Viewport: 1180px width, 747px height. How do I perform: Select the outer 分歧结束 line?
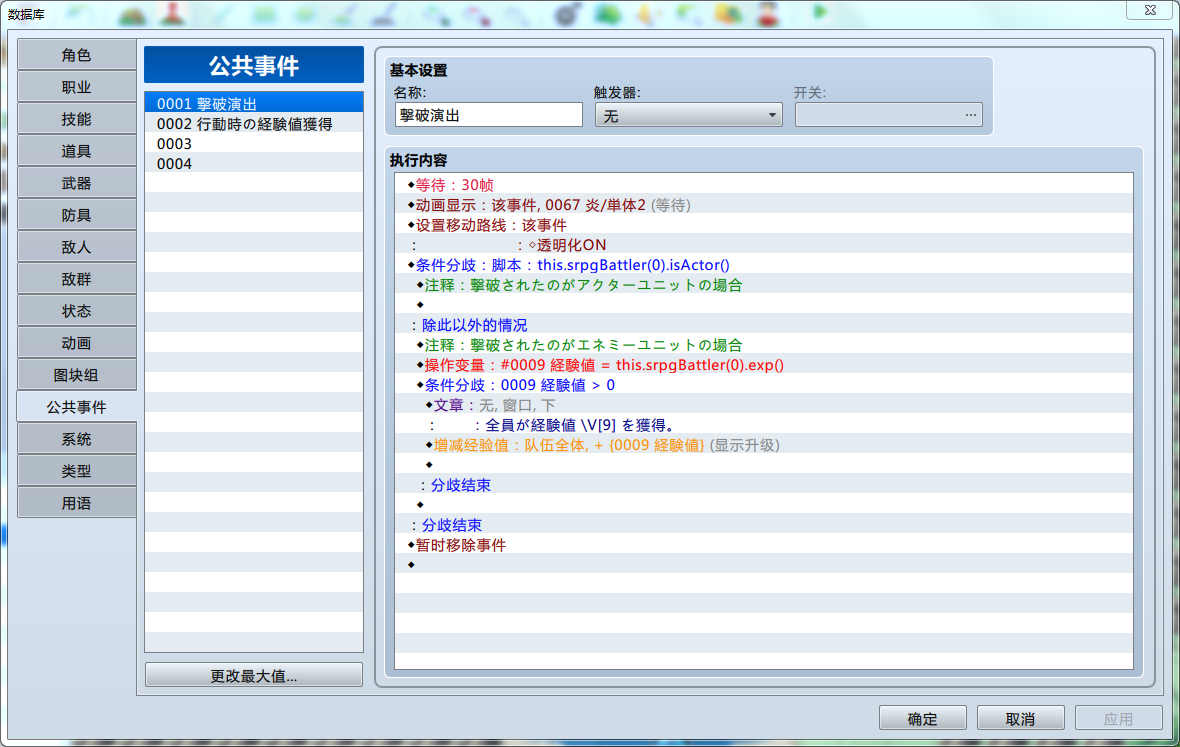pyautogui.click(x=764, y=525)
